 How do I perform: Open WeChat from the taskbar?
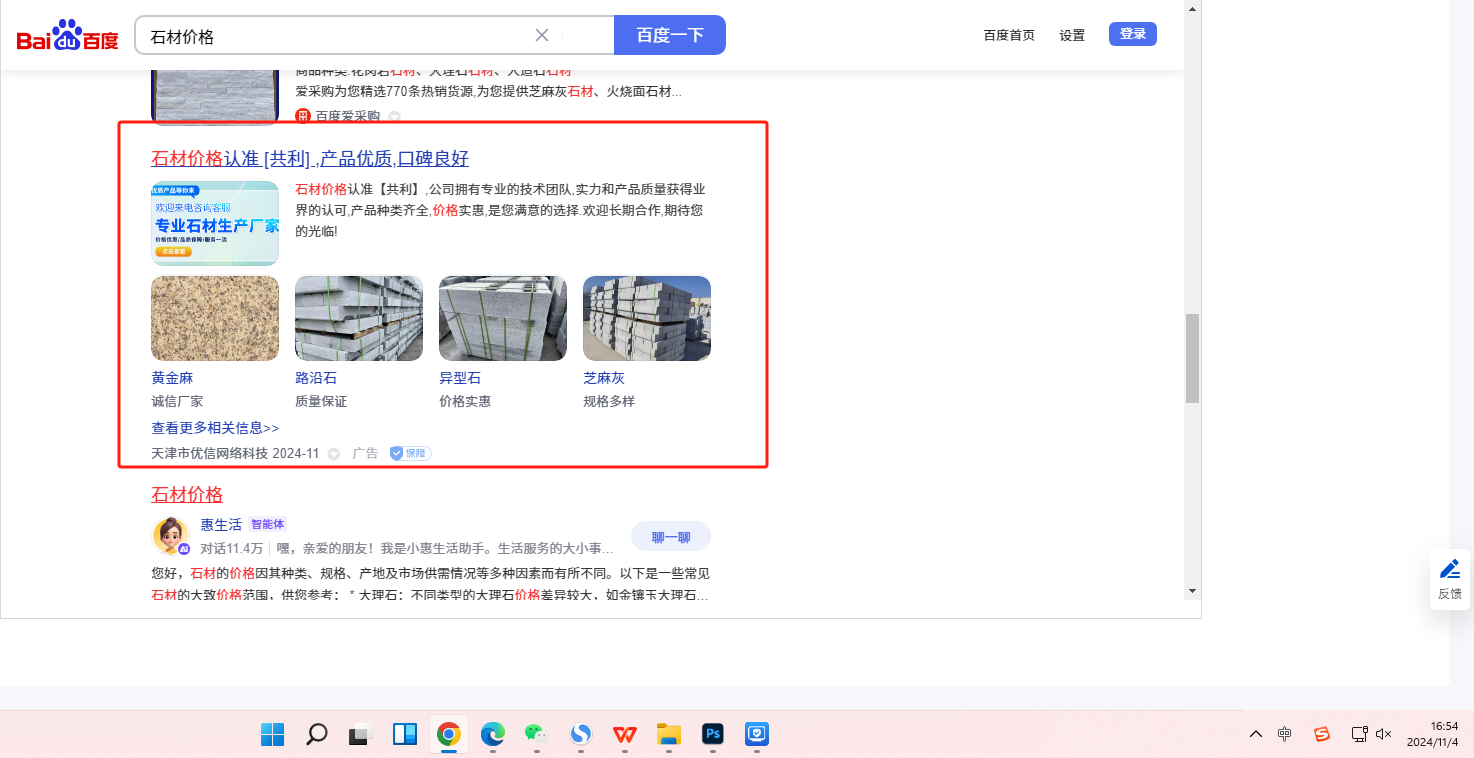[536, 735]
